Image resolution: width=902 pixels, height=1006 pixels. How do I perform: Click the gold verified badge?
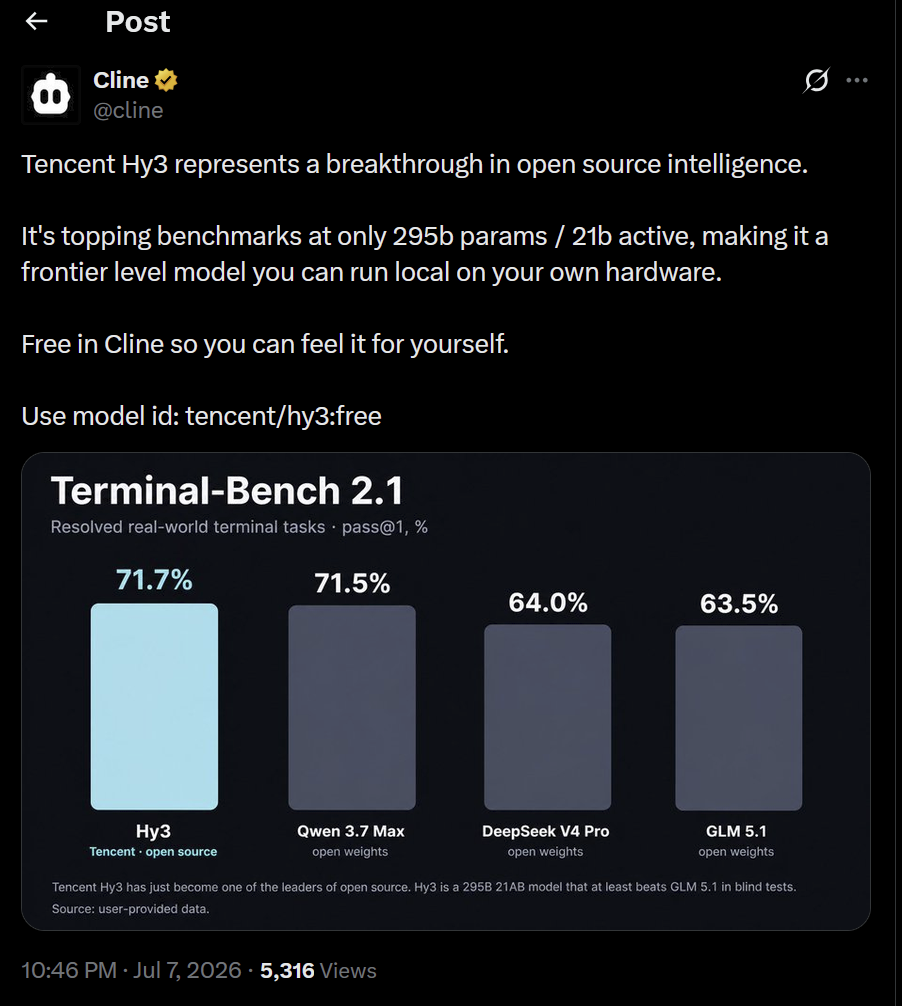(166, 80)
